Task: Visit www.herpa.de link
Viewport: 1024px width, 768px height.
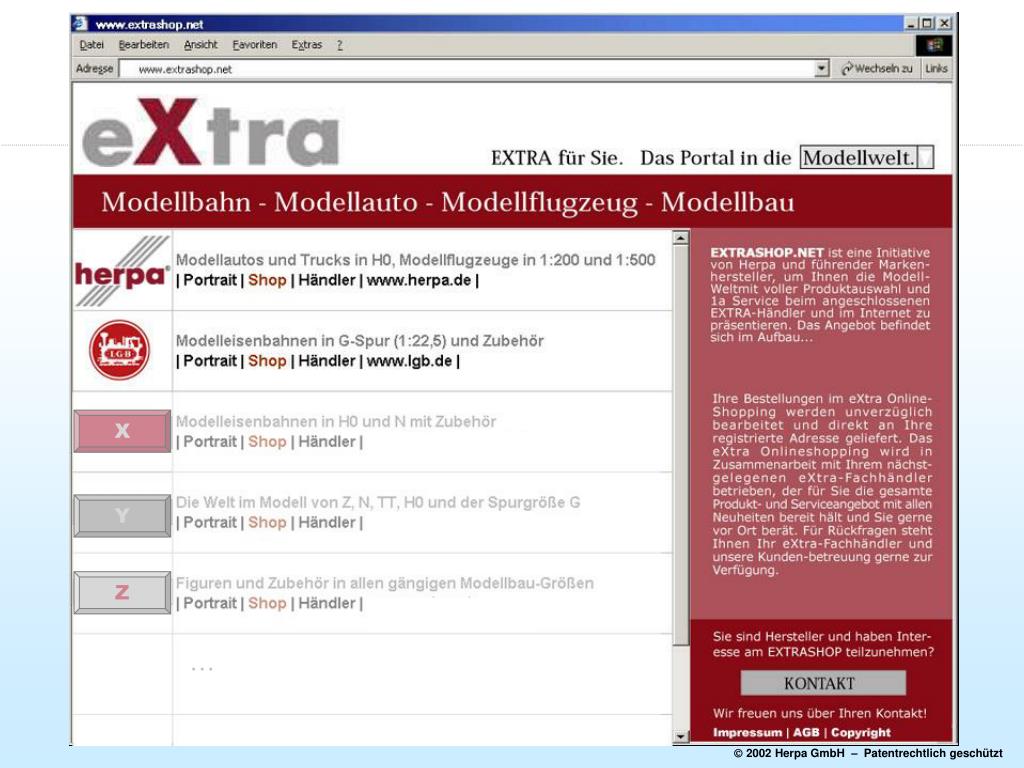Action: click(x=419, y=280)
